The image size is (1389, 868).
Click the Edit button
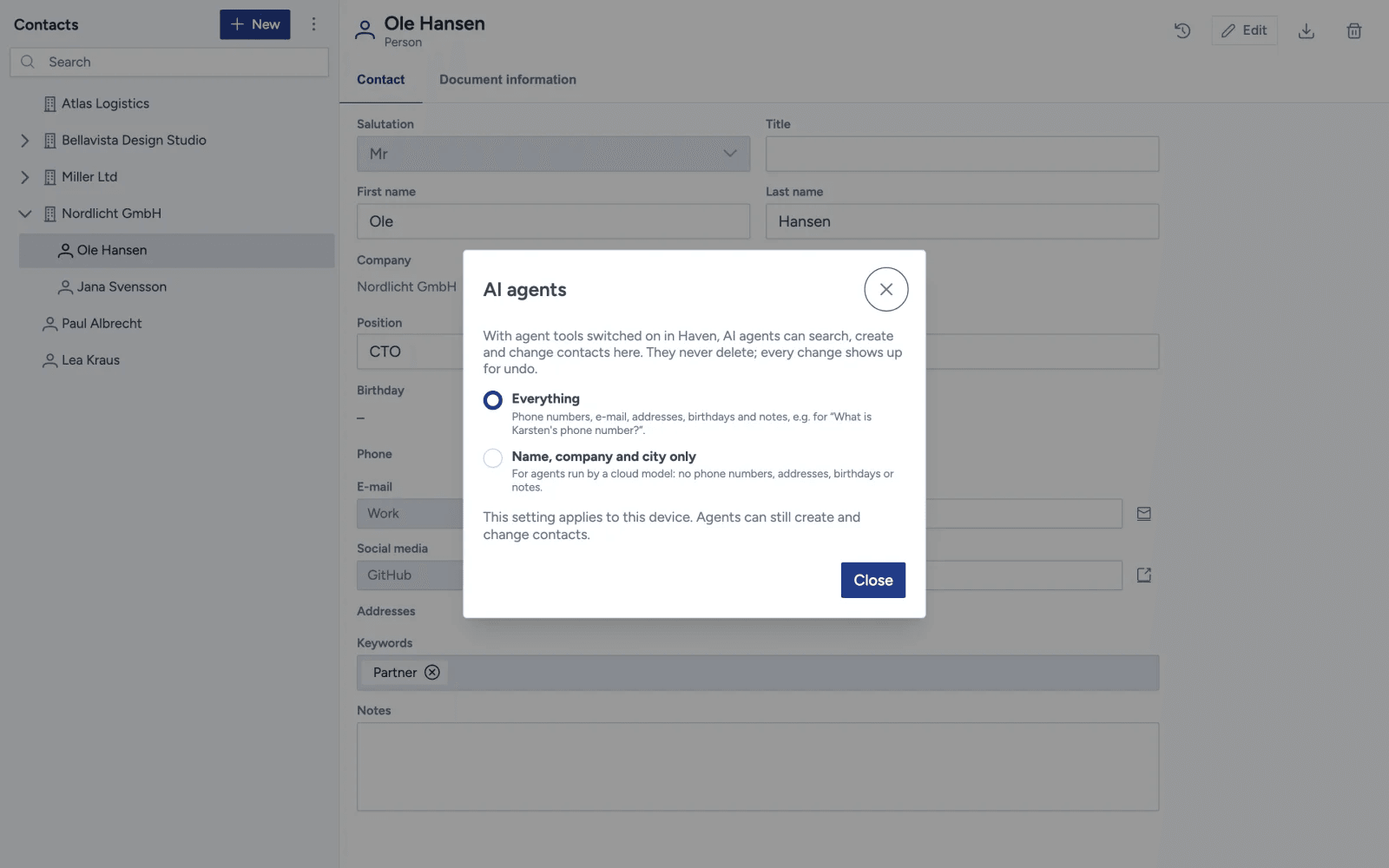coord(1244,30)
